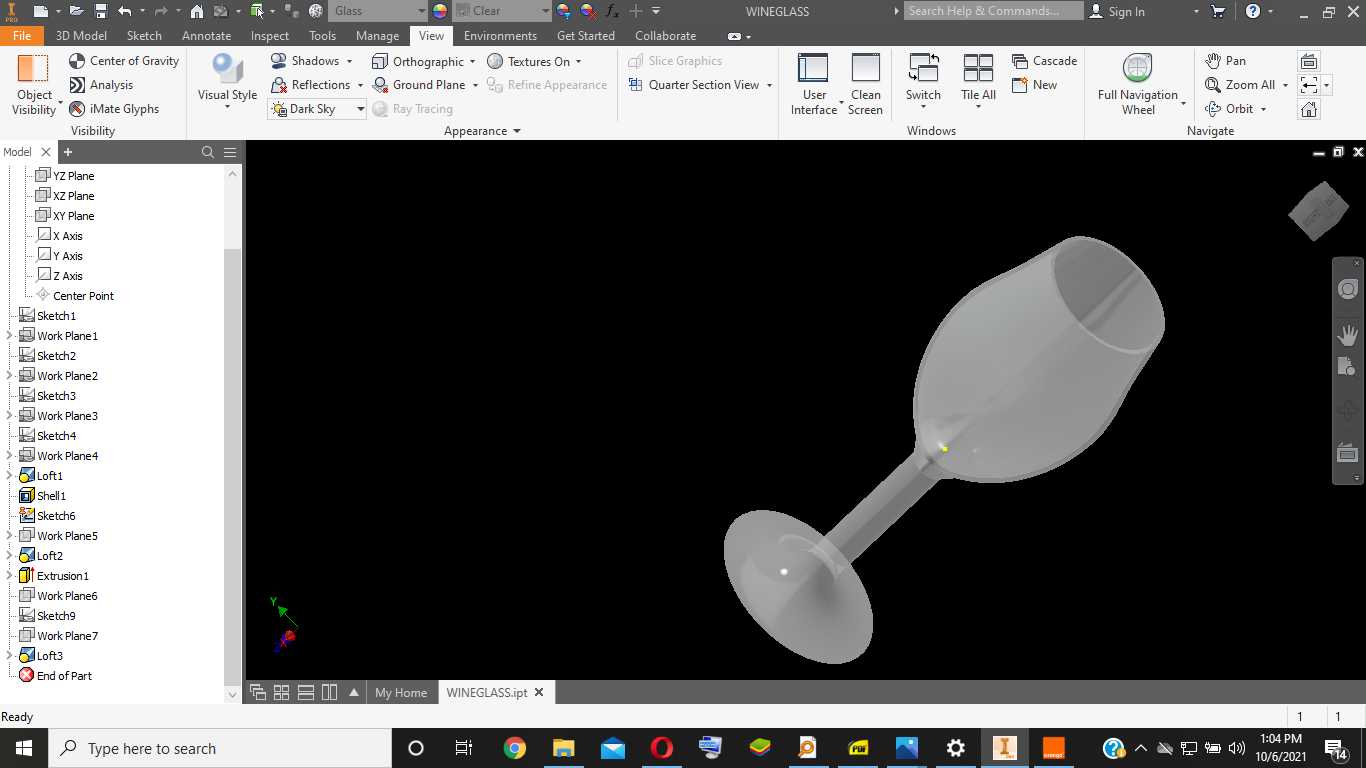Expand the Loft1 feature node
1366x768 pixels.
[9, 476]
